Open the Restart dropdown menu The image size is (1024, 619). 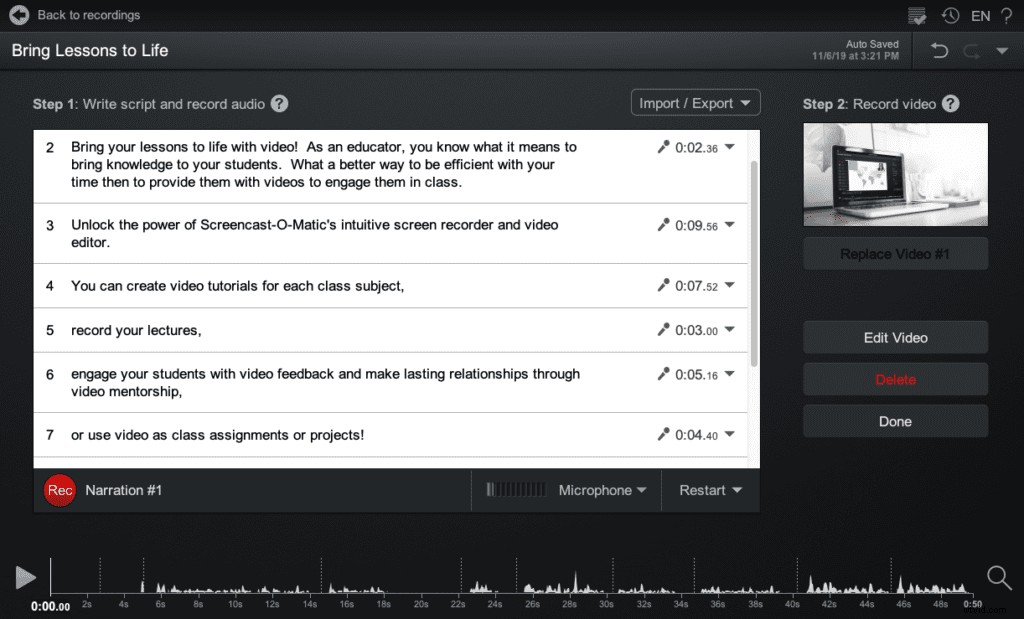click(710, 490)
